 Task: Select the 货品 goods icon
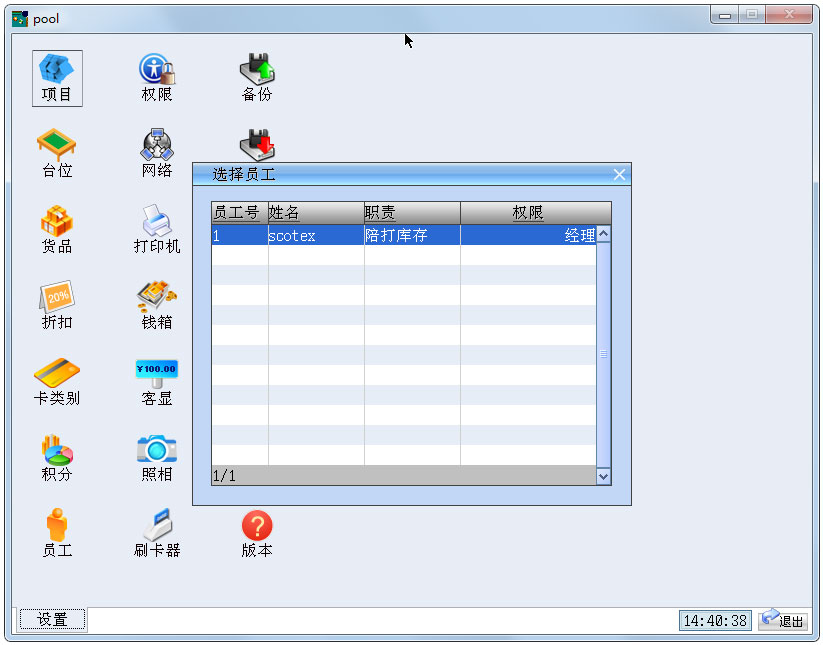[57, 230]
